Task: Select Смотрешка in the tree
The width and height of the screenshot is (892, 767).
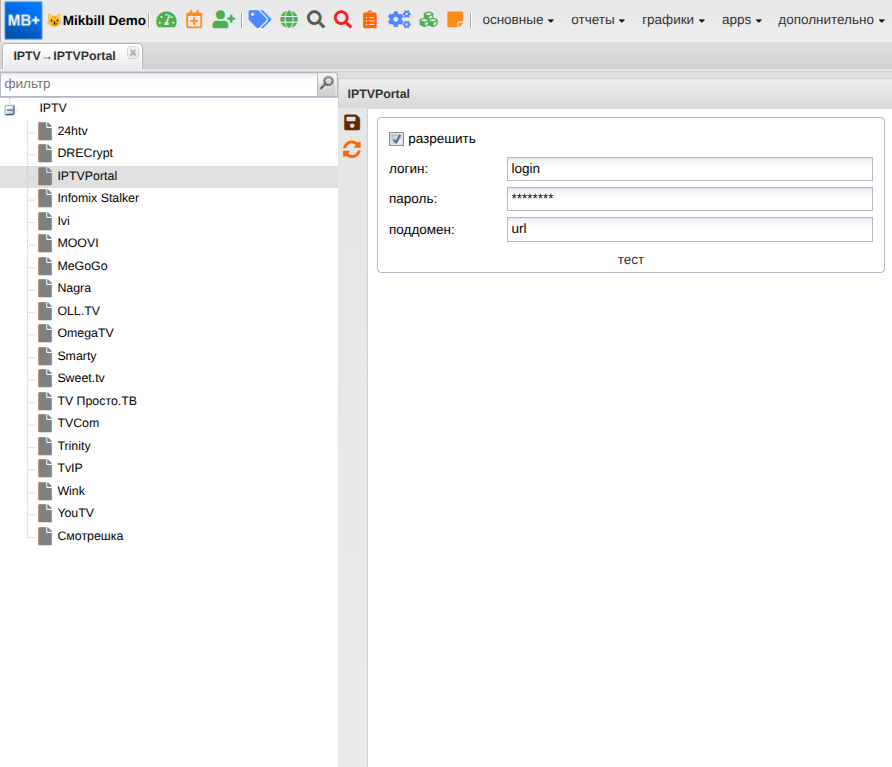Action: (90, 536)
